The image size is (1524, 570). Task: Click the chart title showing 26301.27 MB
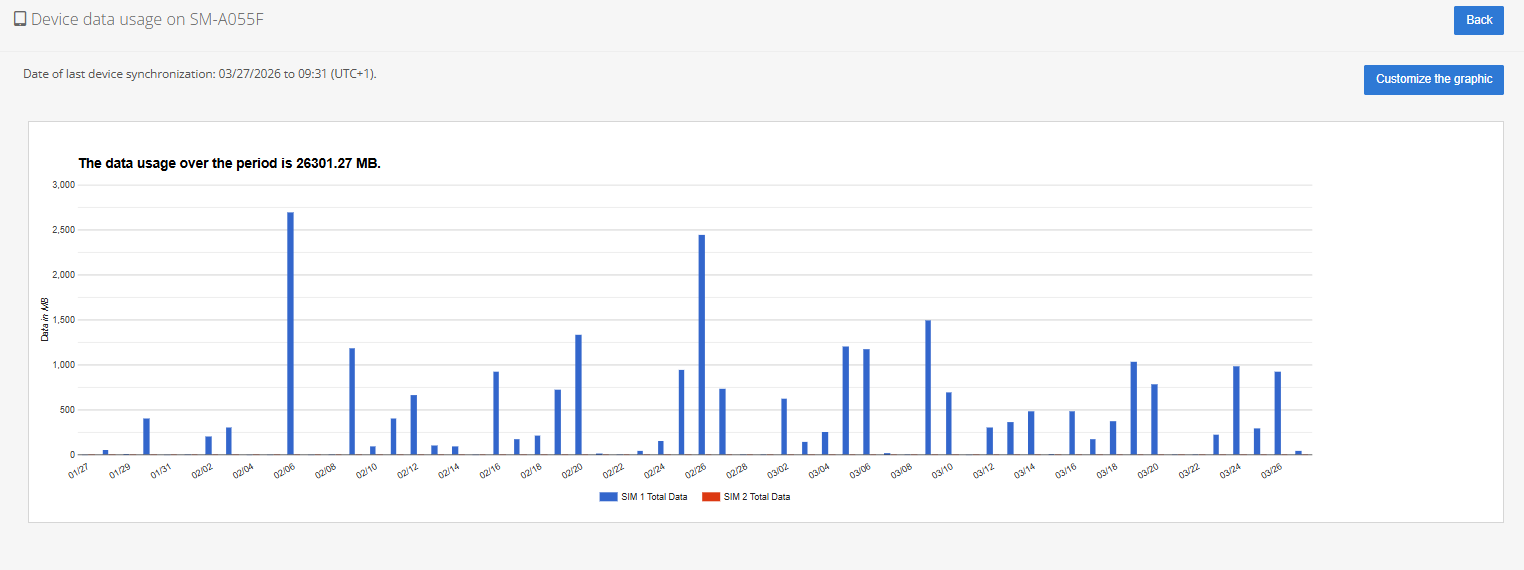click(x=229, y=163)
